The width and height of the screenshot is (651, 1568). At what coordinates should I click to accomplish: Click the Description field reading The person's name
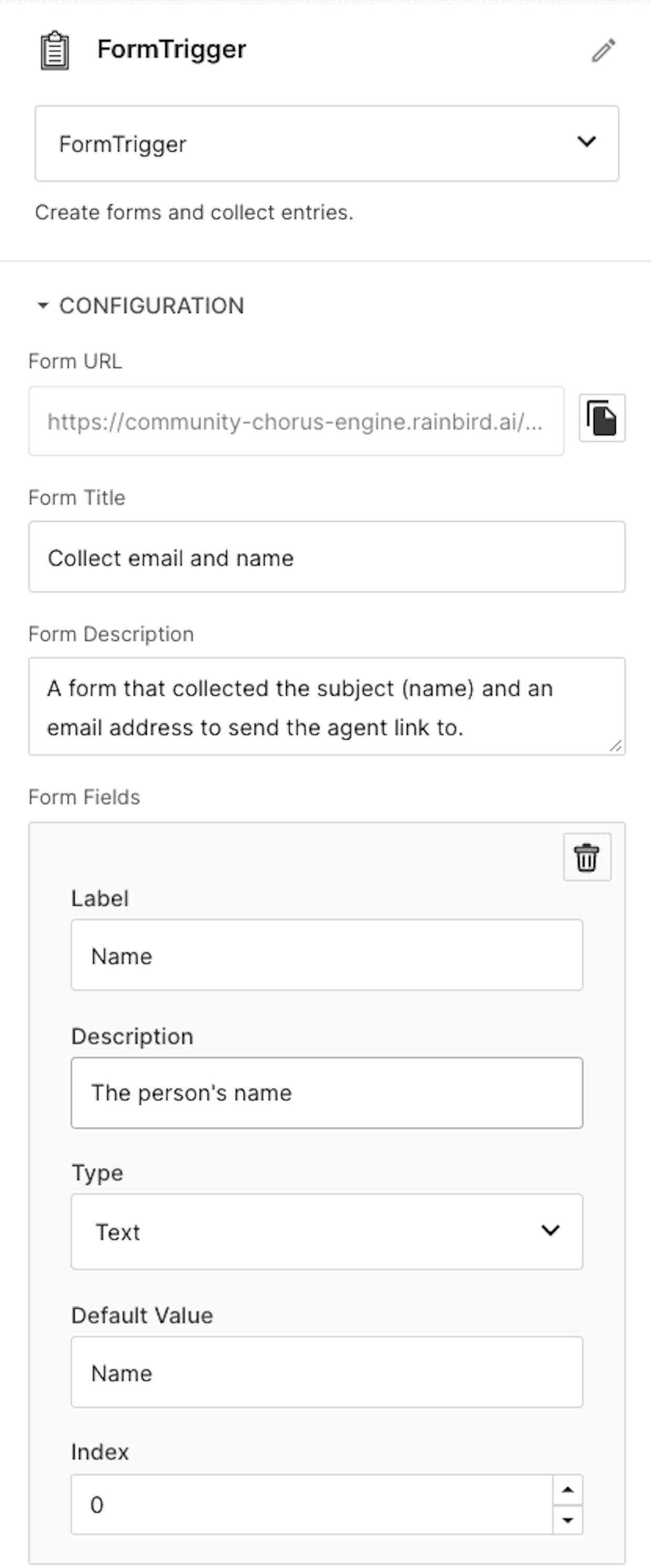(327, 1093)
